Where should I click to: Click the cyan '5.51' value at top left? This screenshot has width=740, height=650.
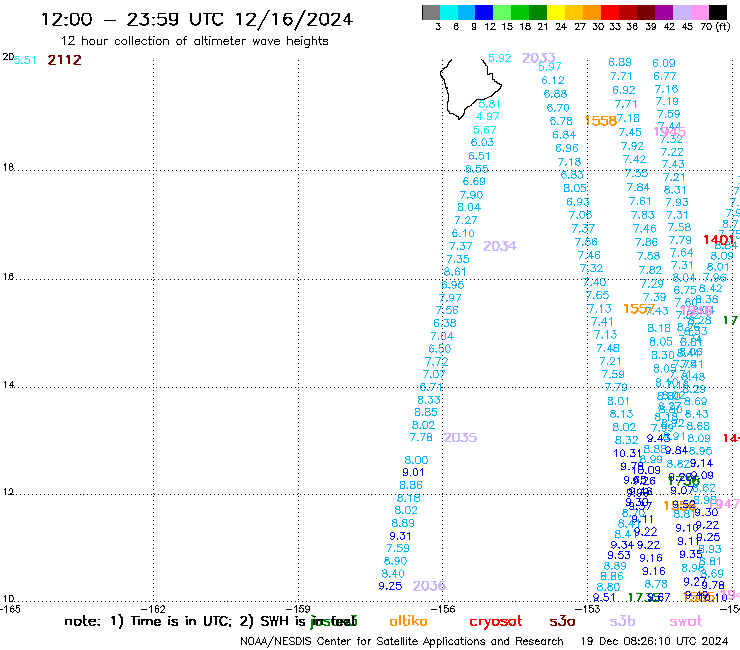pos(25,60)
